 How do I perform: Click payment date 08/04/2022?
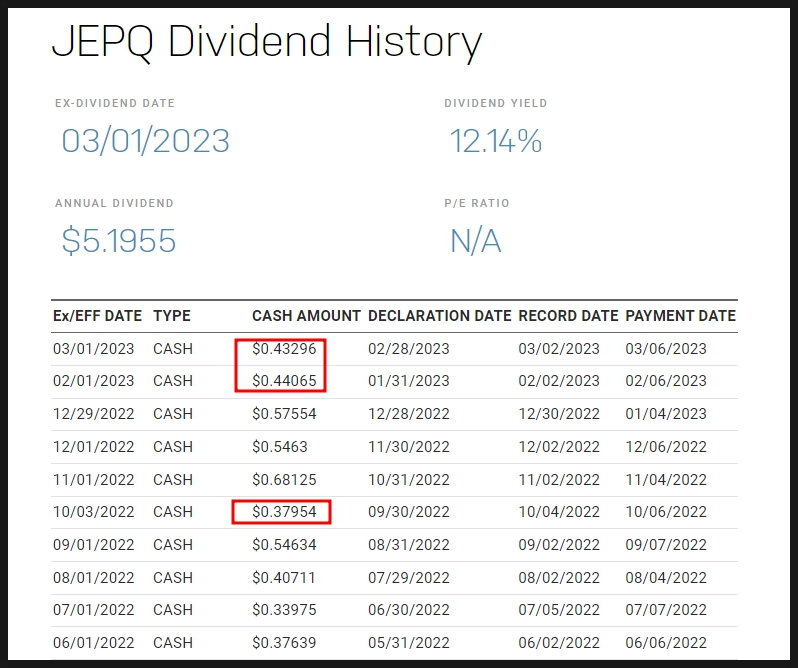(x=666, y=578)
